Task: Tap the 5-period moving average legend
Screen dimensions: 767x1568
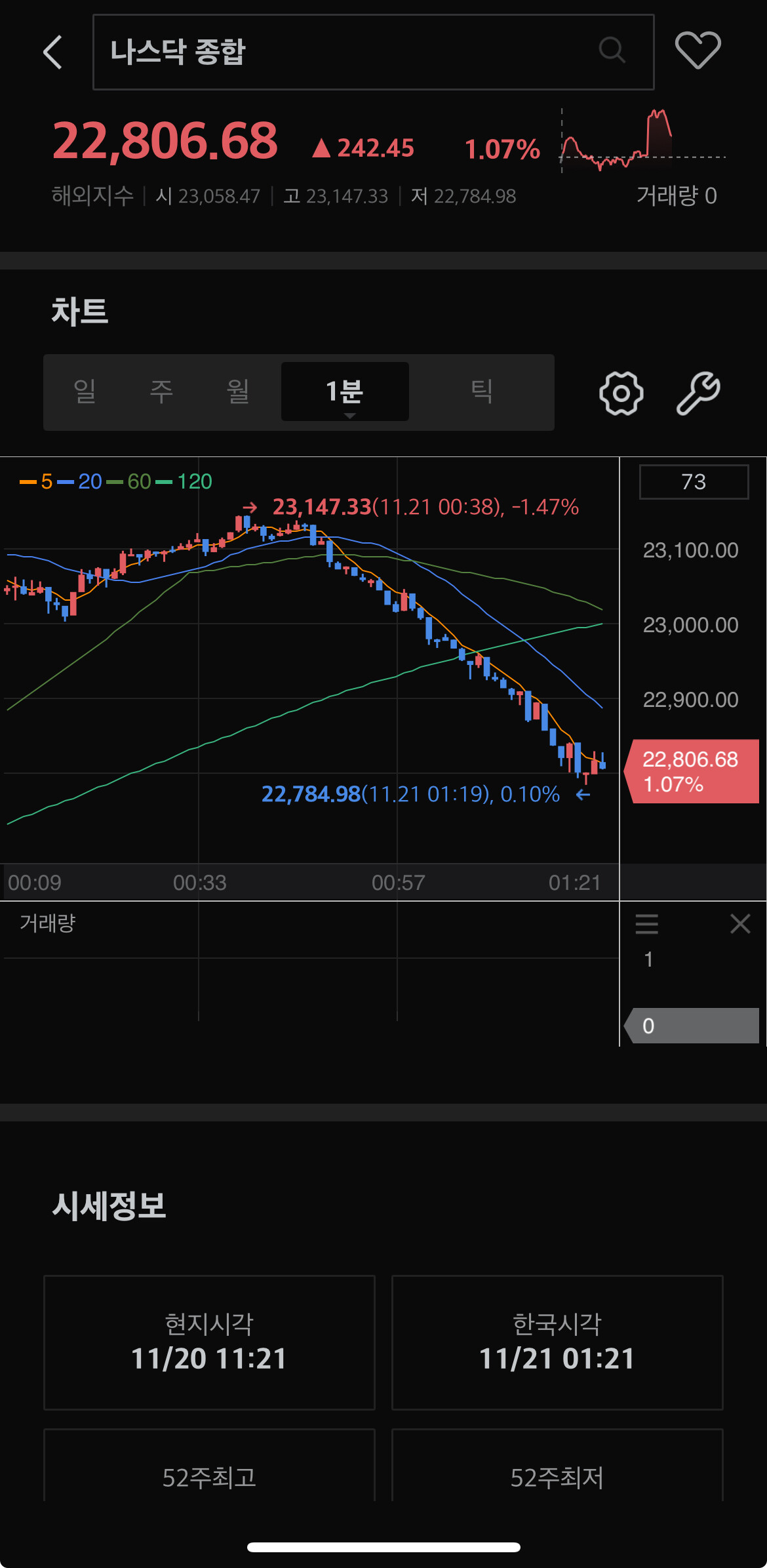Action: click(37, 481)
